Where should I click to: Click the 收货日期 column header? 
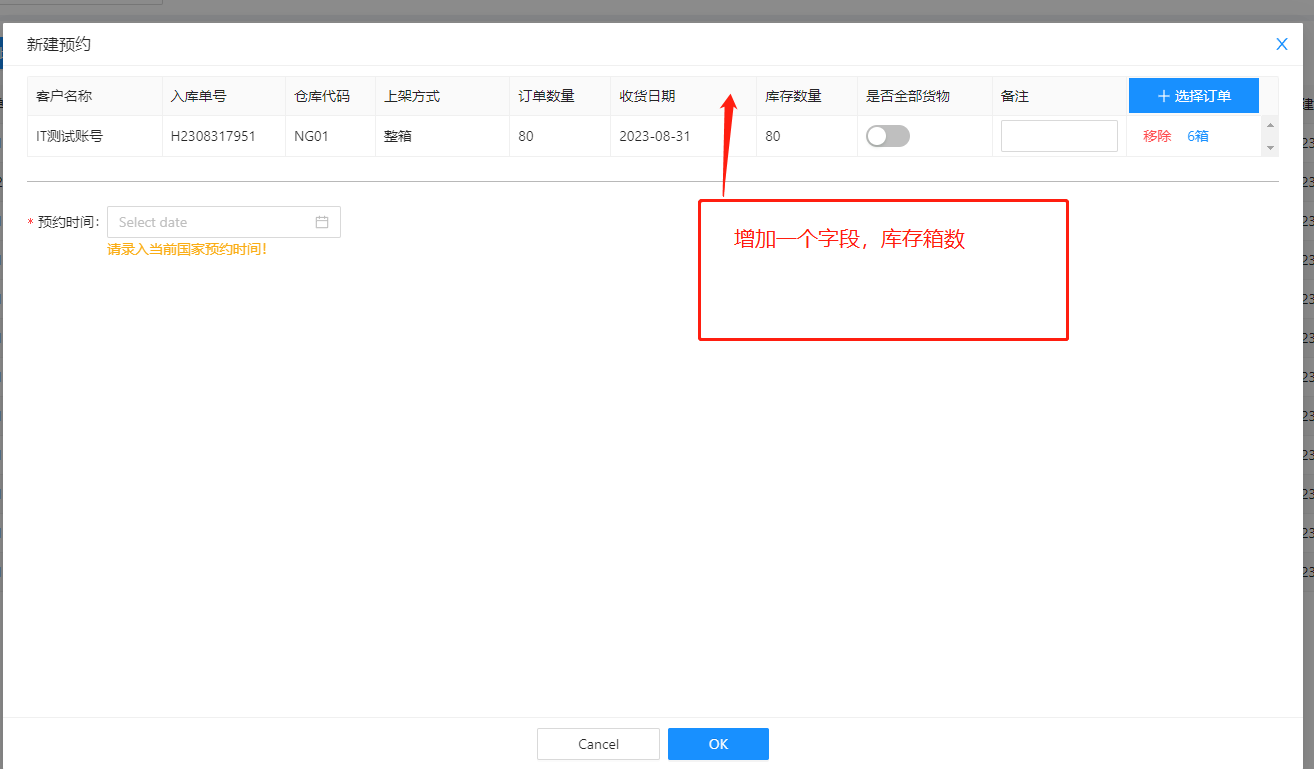pyautogui.click(x=647, y=96)
